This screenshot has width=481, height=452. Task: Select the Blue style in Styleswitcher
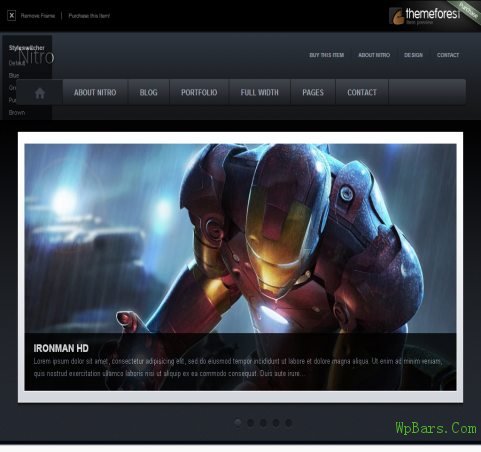click(14, 76)
